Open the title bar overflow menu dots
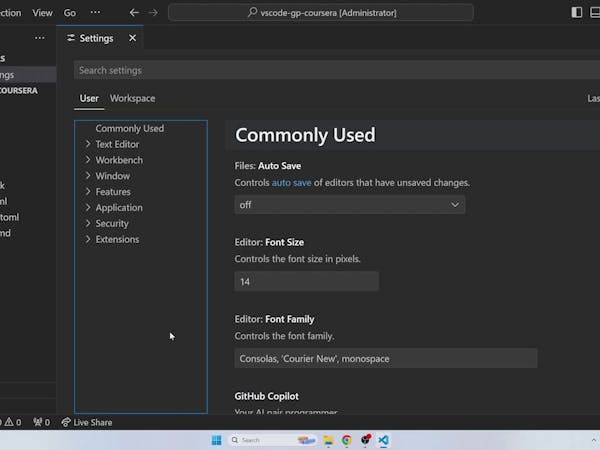Viewport: 600px width, 450px height. [95, 12]
